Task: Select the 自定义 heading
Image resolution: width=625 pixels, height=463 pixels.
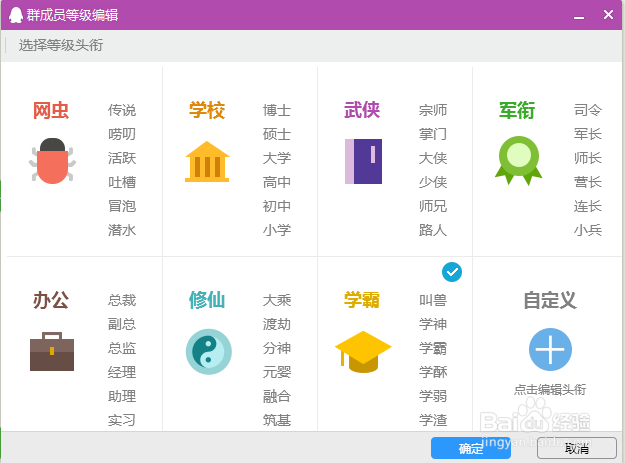Action: [550, 300]
